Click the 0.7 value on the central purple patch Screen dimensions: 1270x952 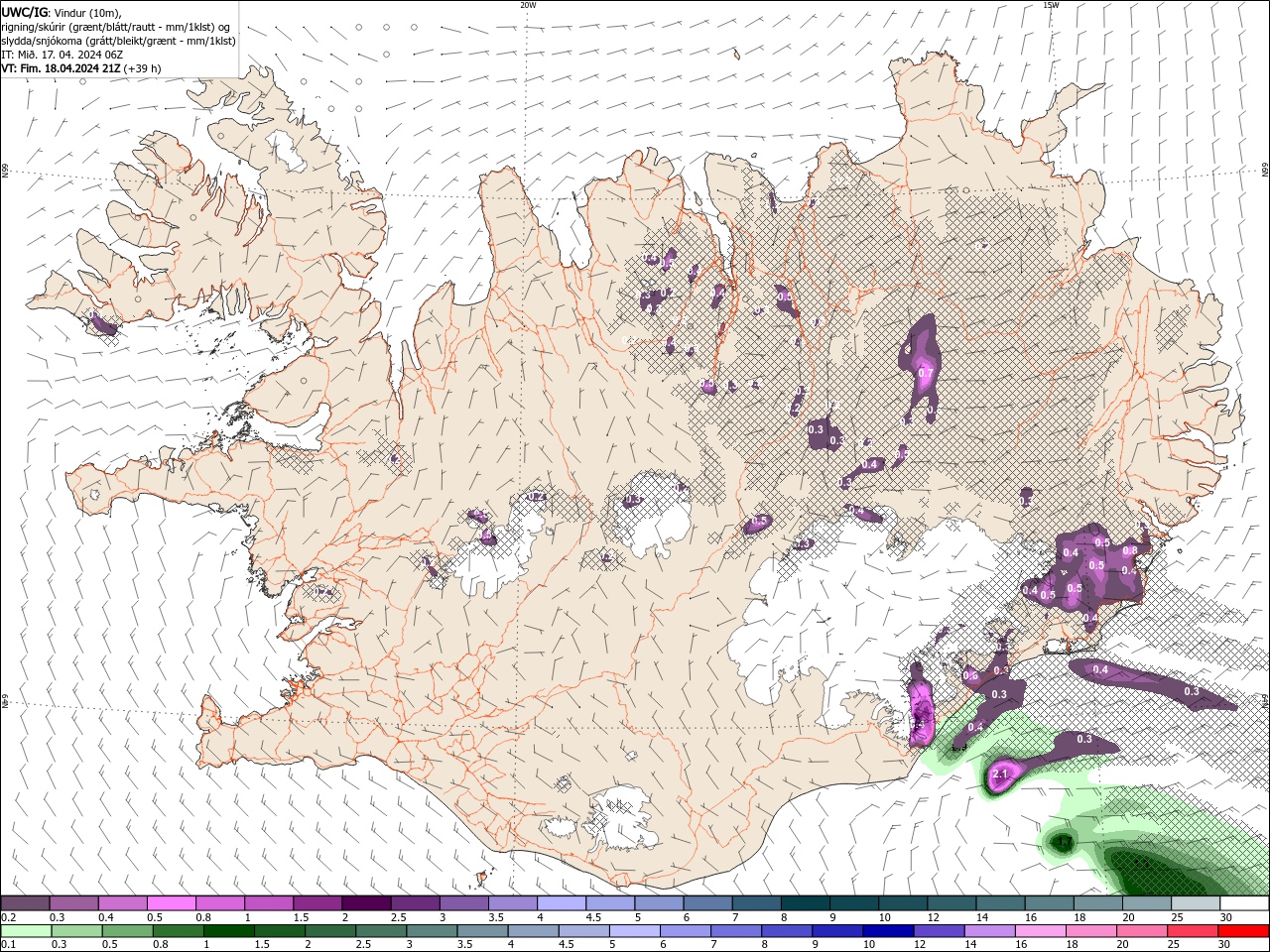(x=926, y=374)
